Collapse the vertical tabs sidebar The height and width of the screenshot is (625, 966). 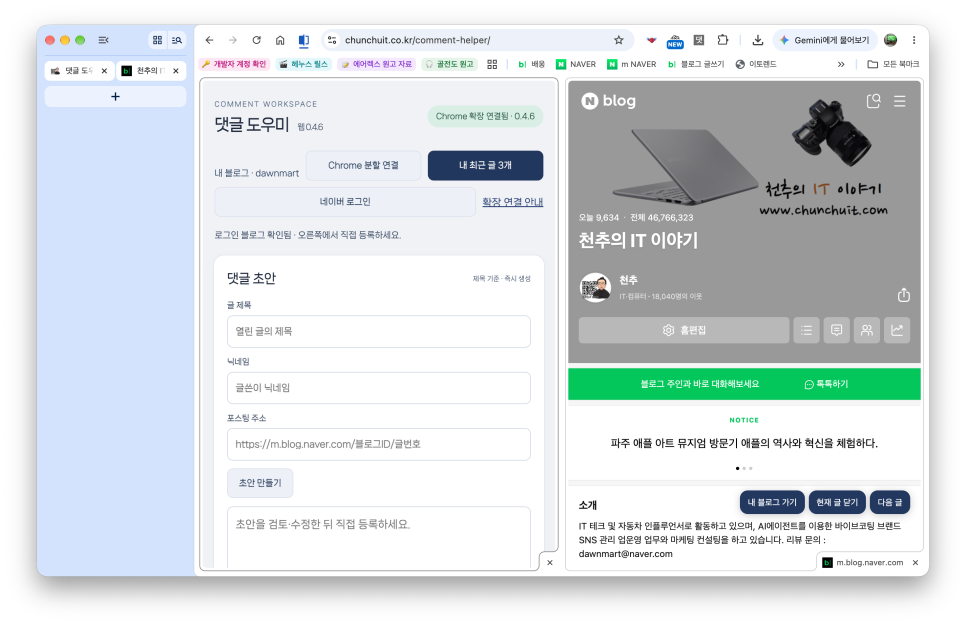point(104,40)
